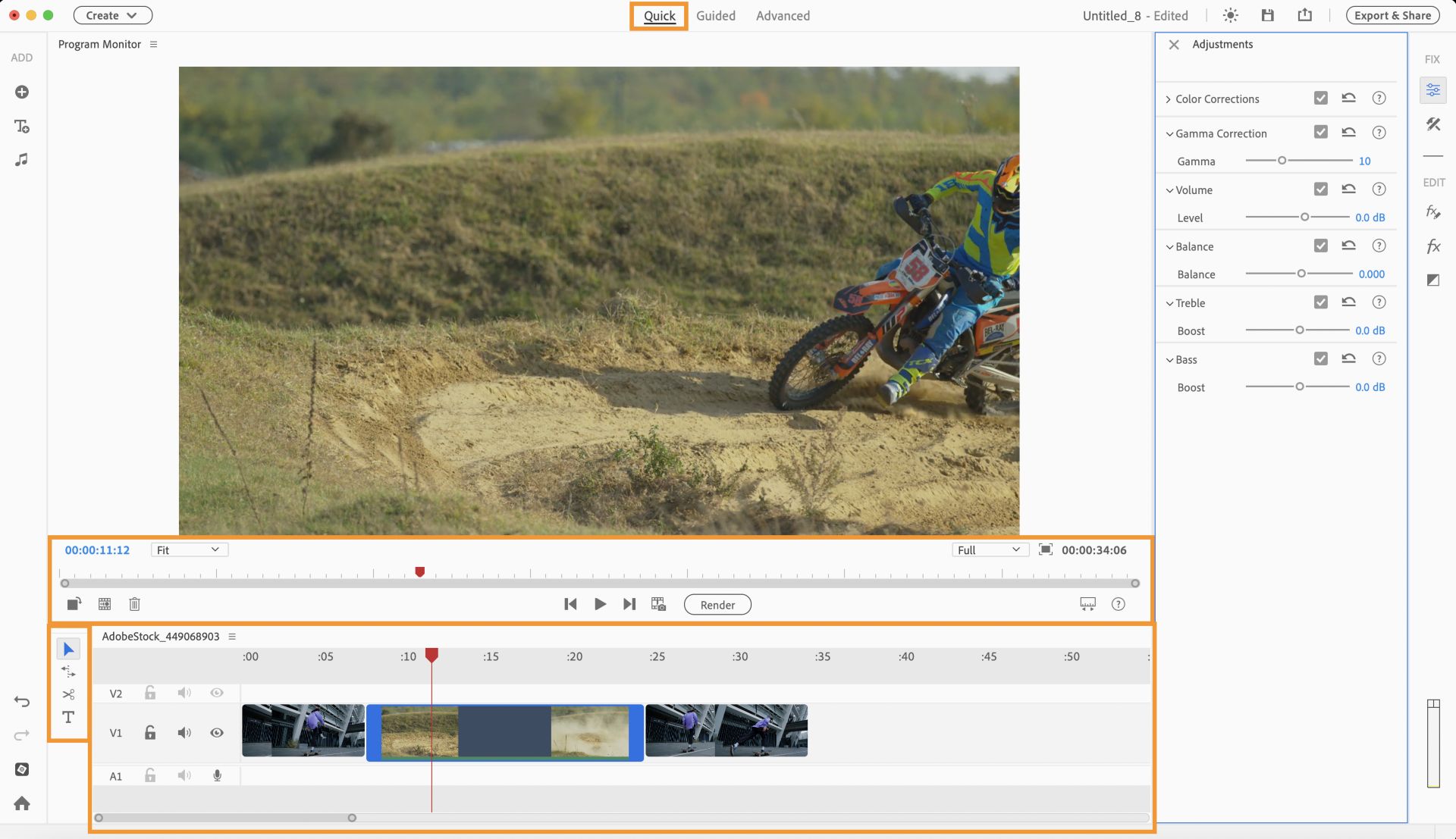Open Applied Effects fx icon under EDIT

click(x=1432, y=212)
